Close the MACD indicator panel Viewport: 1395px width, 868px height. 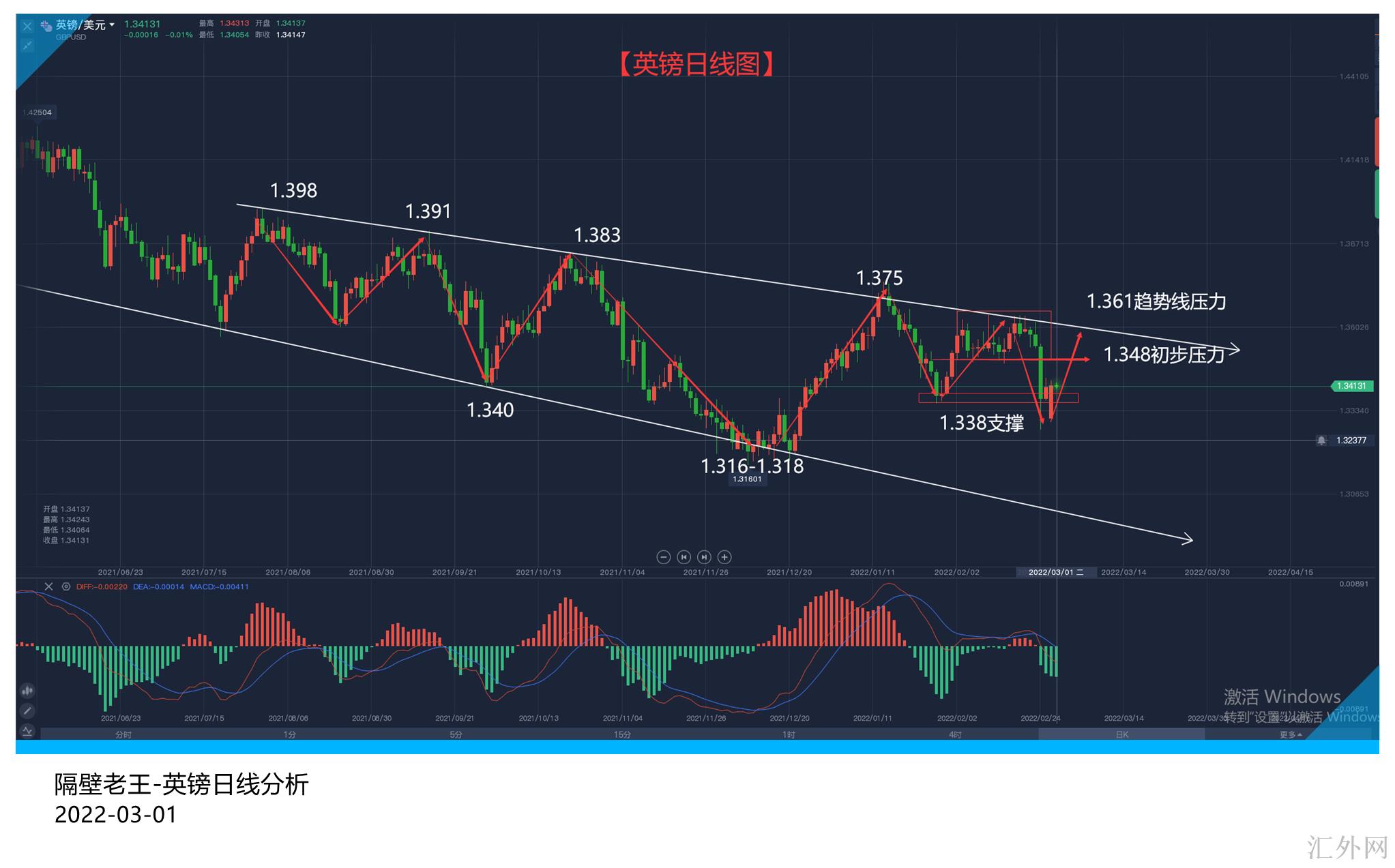click(x=48, y=586)
